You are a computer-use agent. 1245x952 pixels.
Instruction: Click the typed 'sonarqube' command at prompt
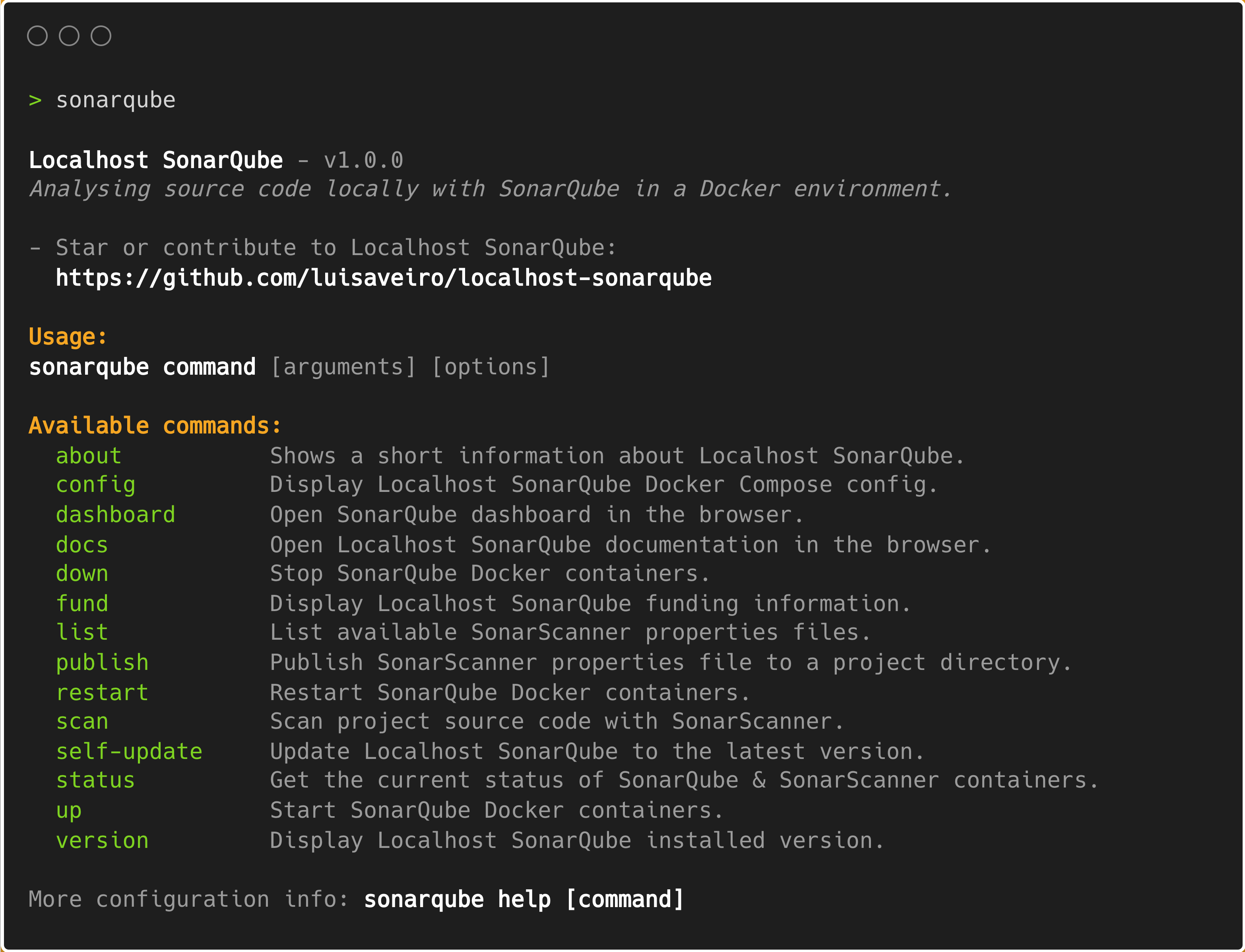pyautogui.click(x=116, y=101)
